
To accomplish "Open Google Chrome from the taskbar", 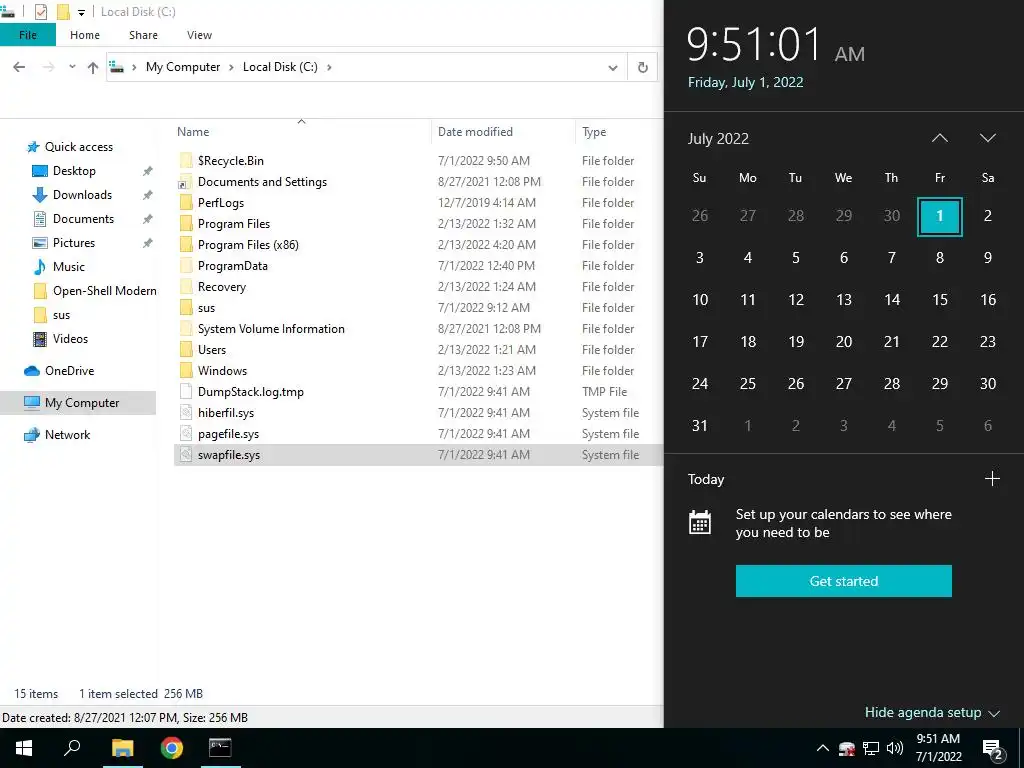I will pyautogui.click(x=172, y=748).
